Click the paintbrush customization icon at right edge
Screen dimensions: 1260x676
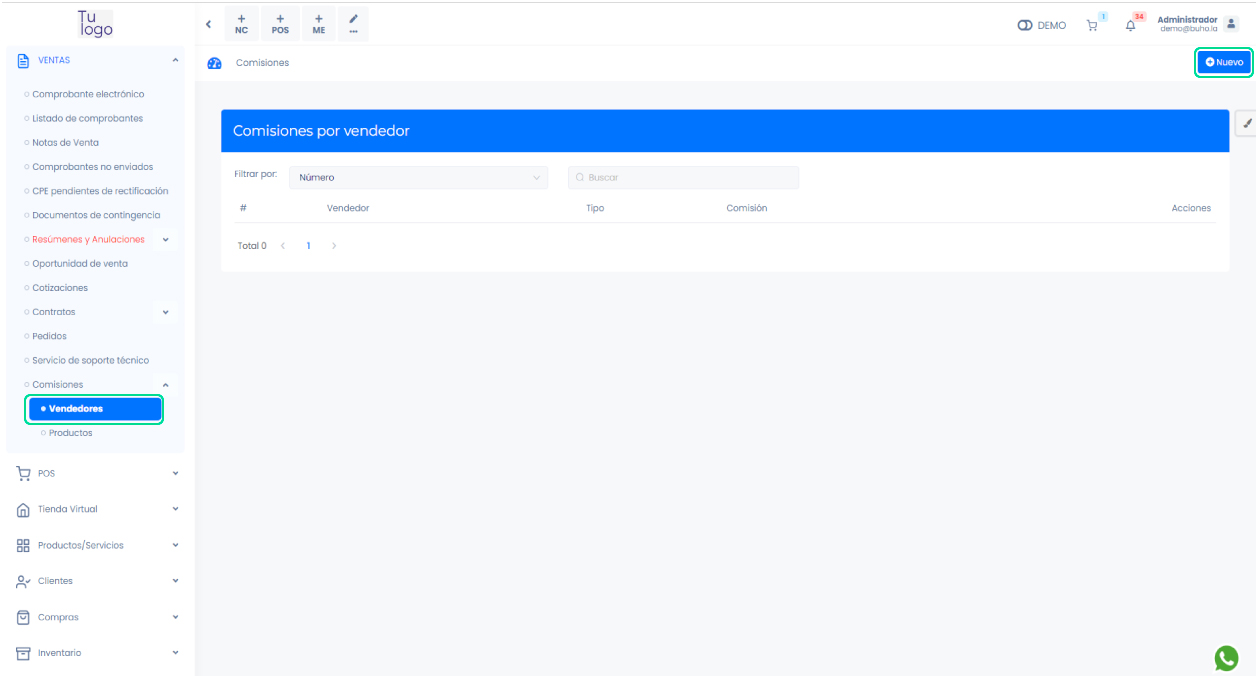[1247, 123]
